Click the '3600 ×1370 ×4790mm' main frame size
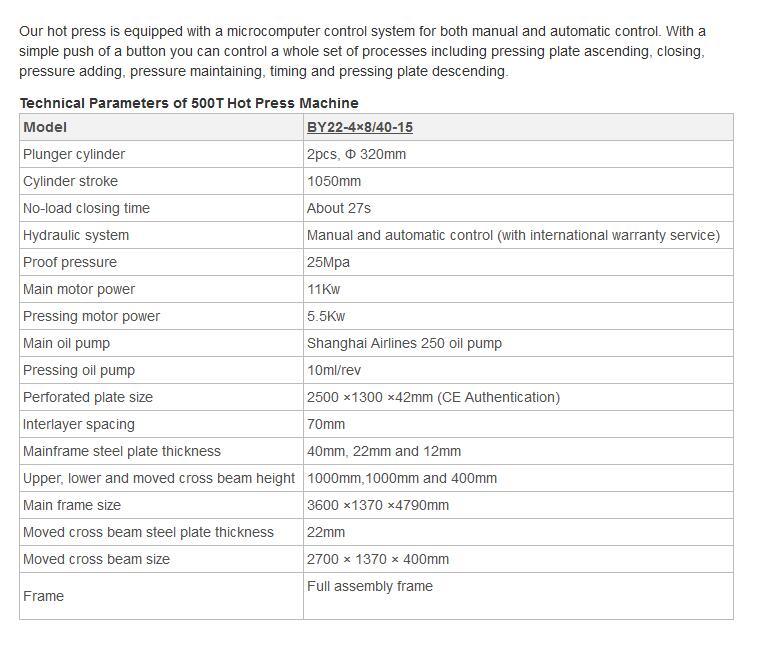This screenshot has height=646, width=766. 378,505
